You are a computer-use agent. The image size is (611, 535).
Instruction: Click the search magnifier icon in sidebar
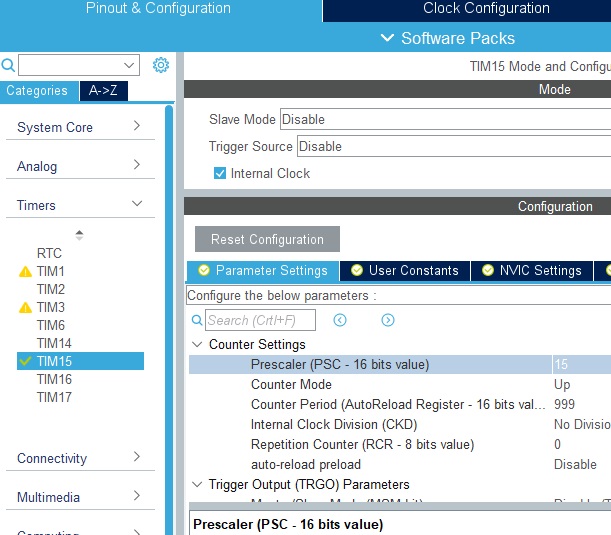coord(8,65)
